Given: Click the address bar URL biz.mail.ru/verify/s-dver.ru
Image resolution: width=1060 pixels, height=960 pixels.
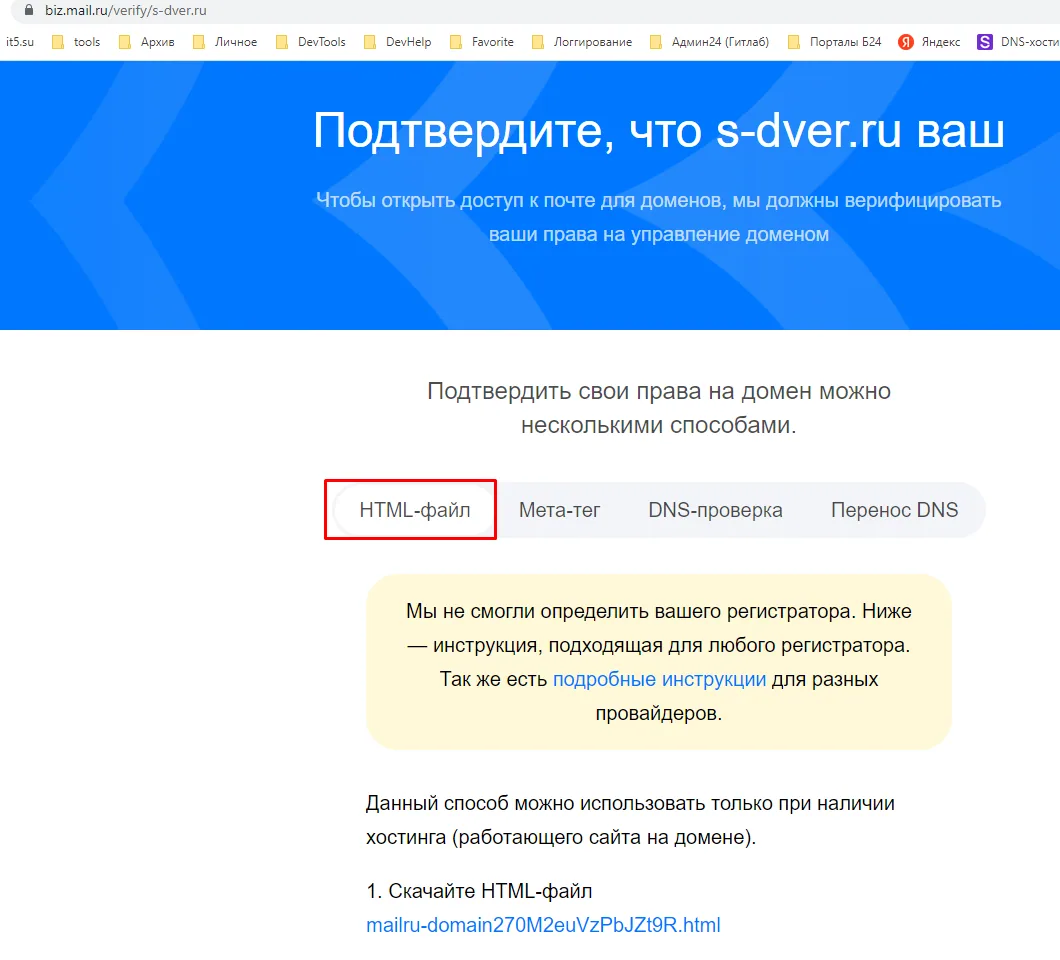Looking at the screenshot, I should 126,10.
